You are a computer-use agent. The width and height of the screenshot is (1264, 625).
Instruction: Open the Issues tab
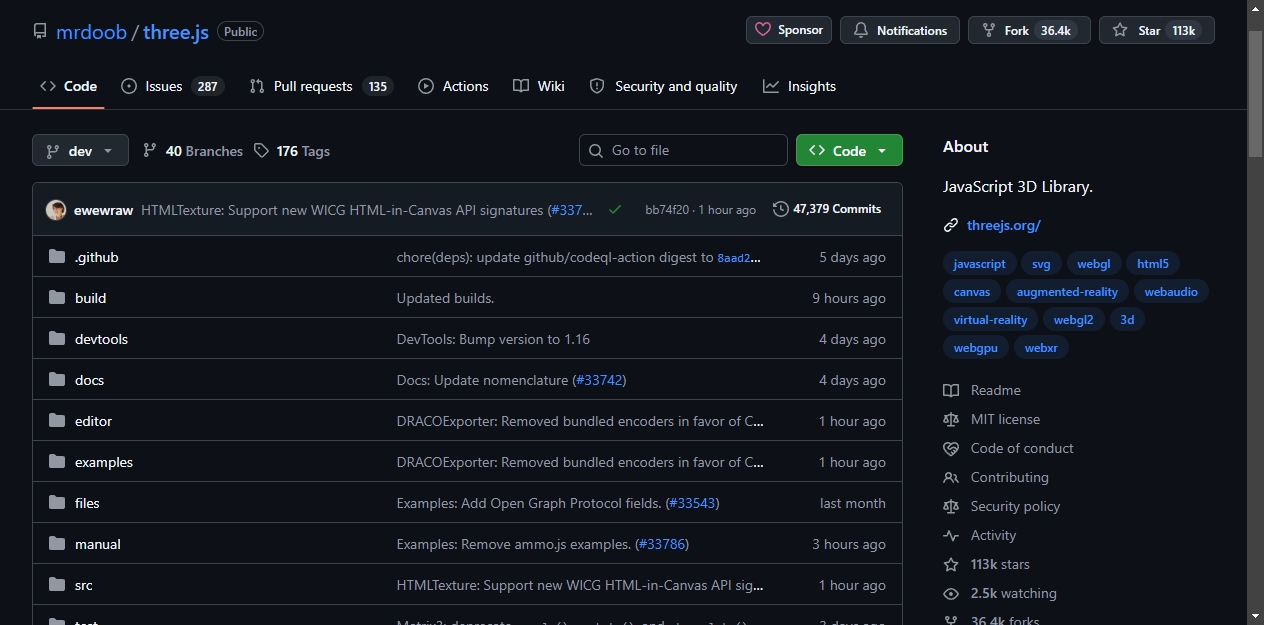pos(172,86)
